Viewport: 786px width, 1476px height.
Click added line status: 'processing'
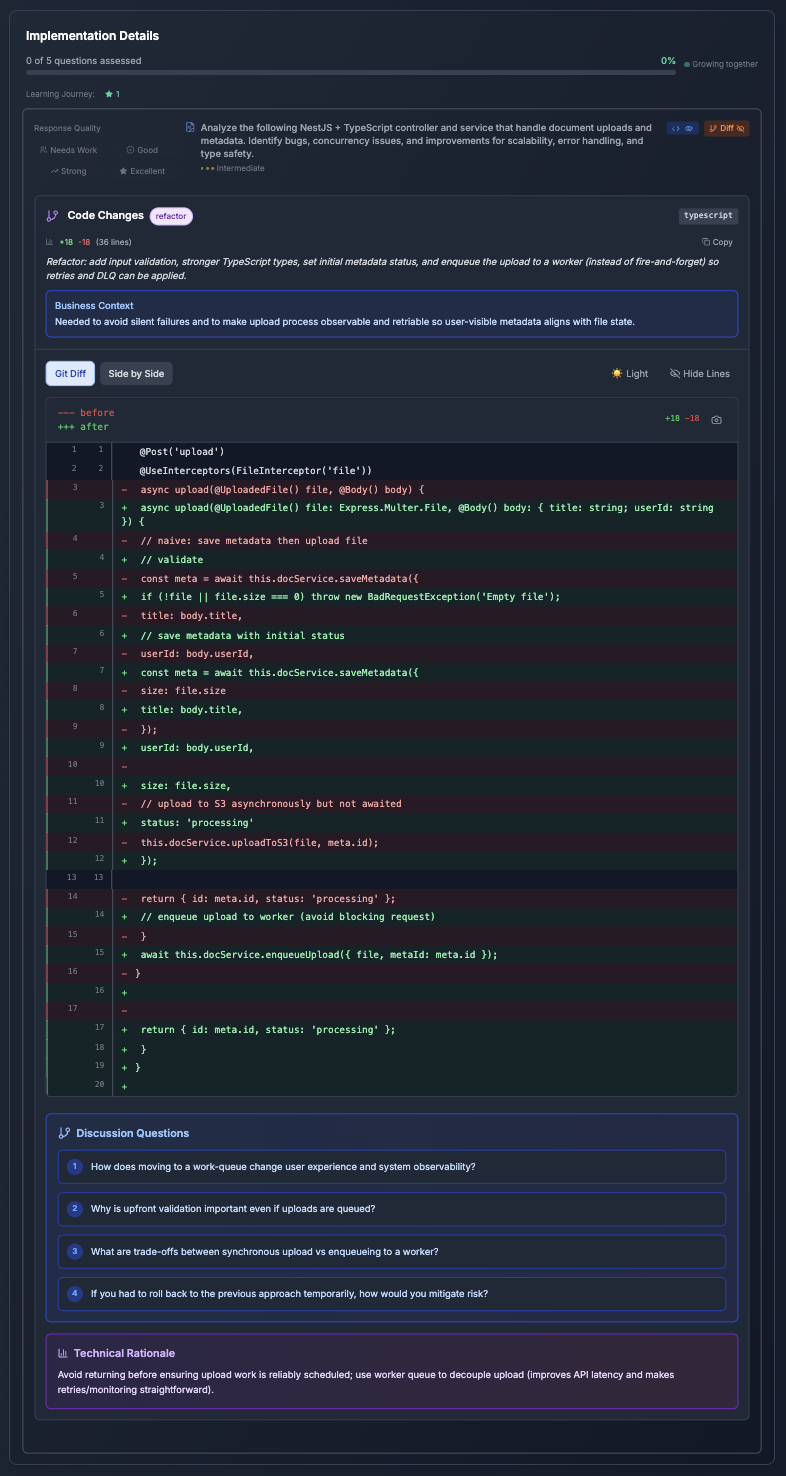point(392,822)
